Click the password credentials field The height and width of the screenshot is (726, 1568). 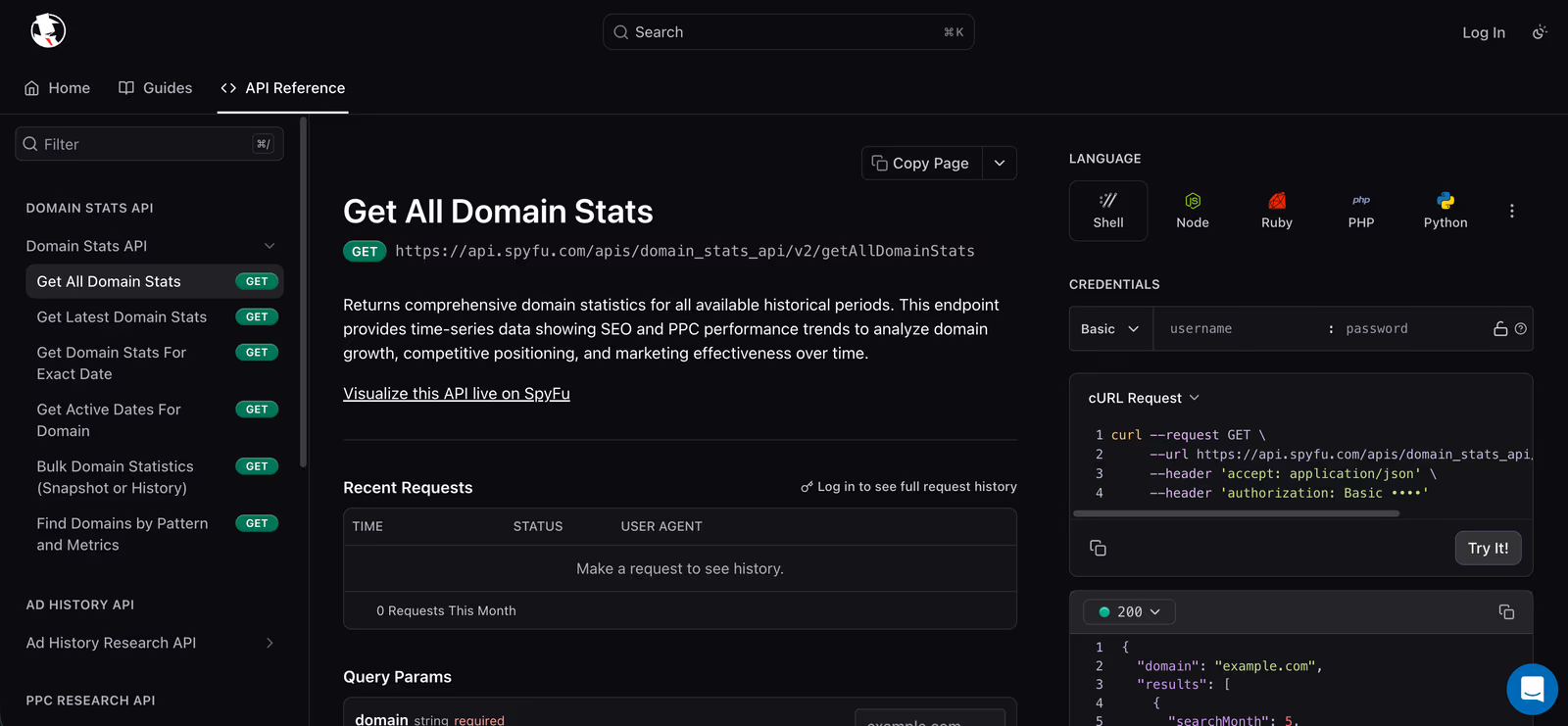1411,329
